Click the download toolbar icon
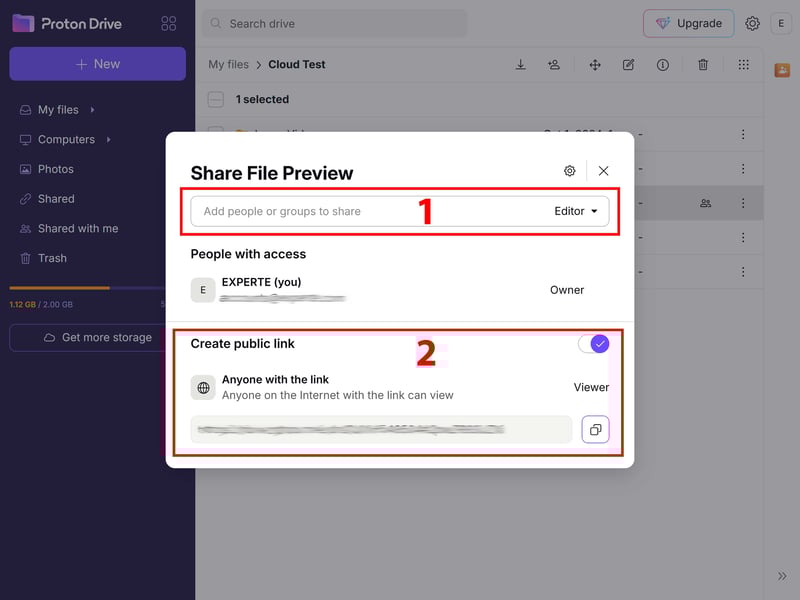This screenshot has width=800, height=600. pos(520,65)
